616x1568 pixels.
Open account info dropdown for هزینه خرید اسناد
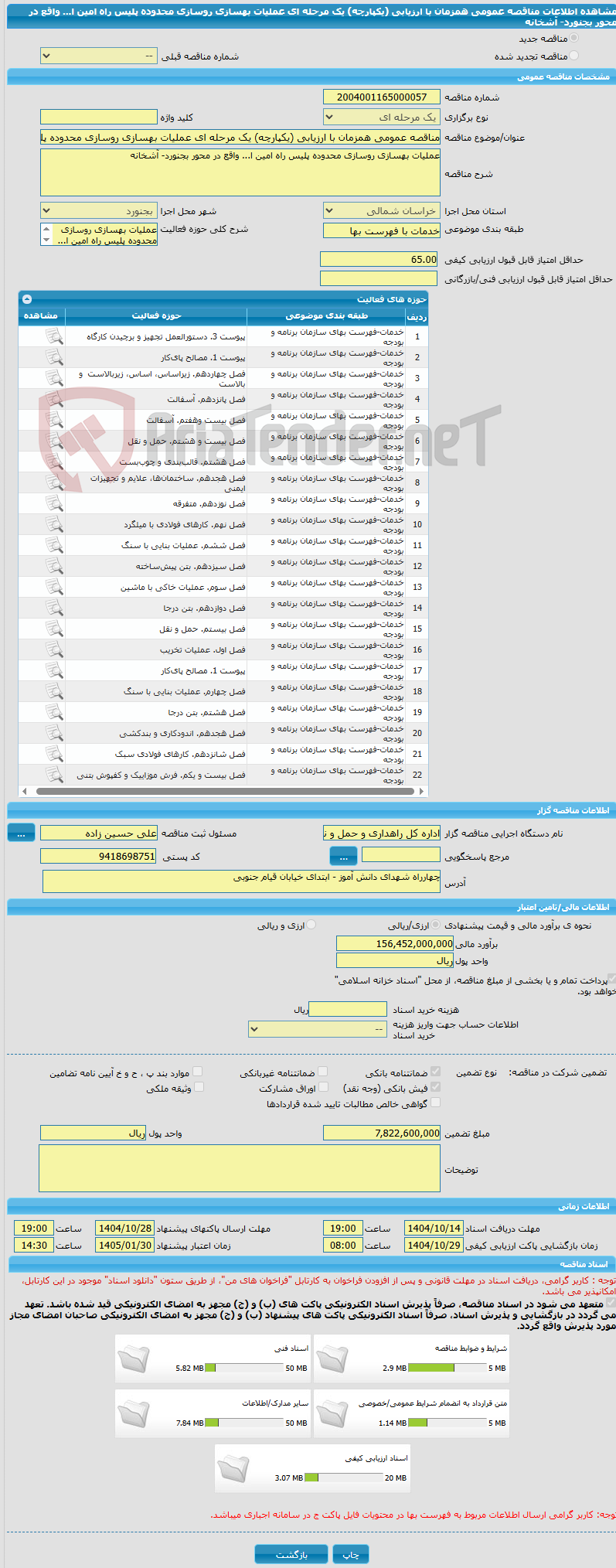tap(318, 1029)
